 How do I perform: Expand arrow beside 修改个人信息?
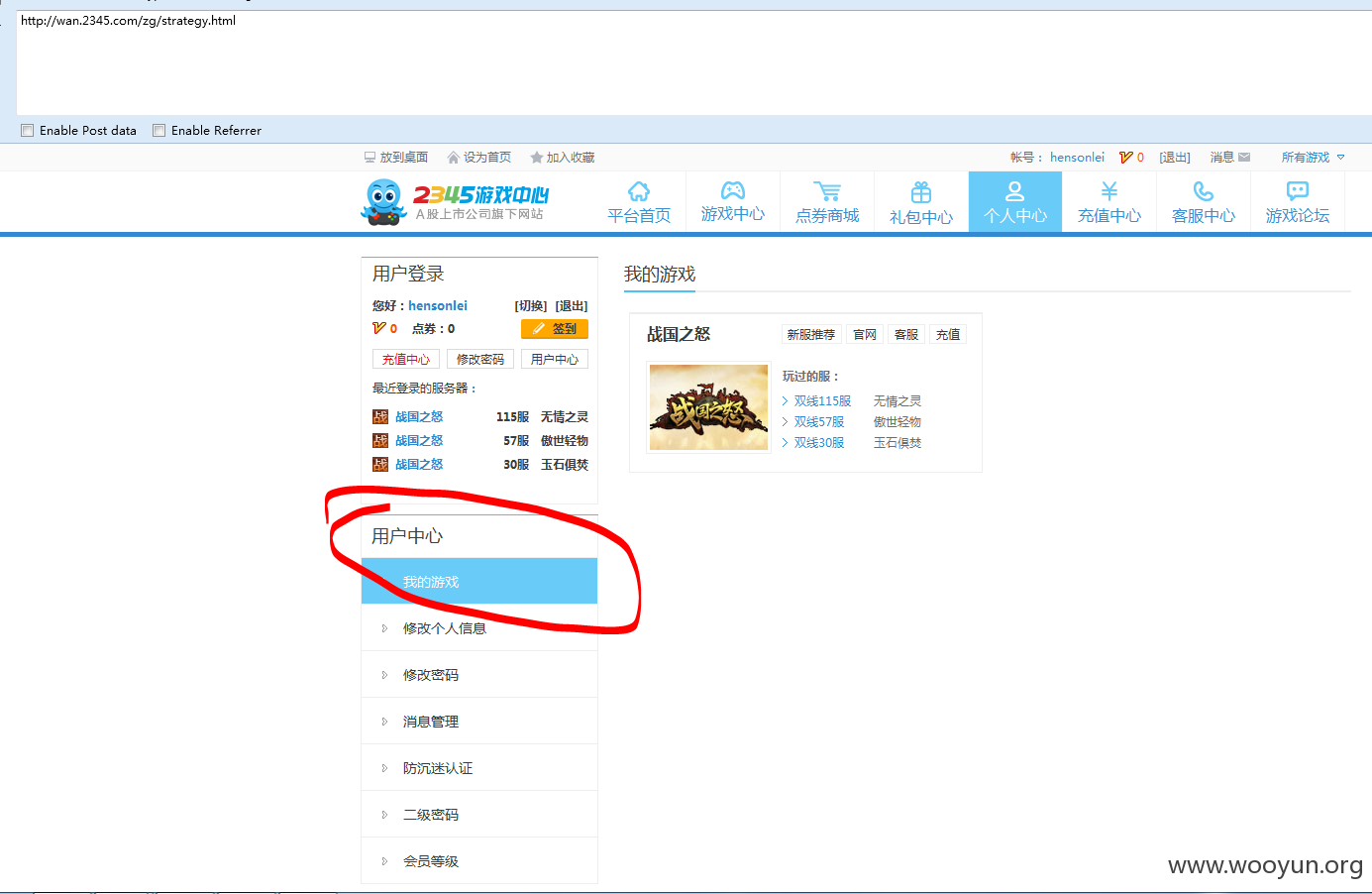click(384, 628)
